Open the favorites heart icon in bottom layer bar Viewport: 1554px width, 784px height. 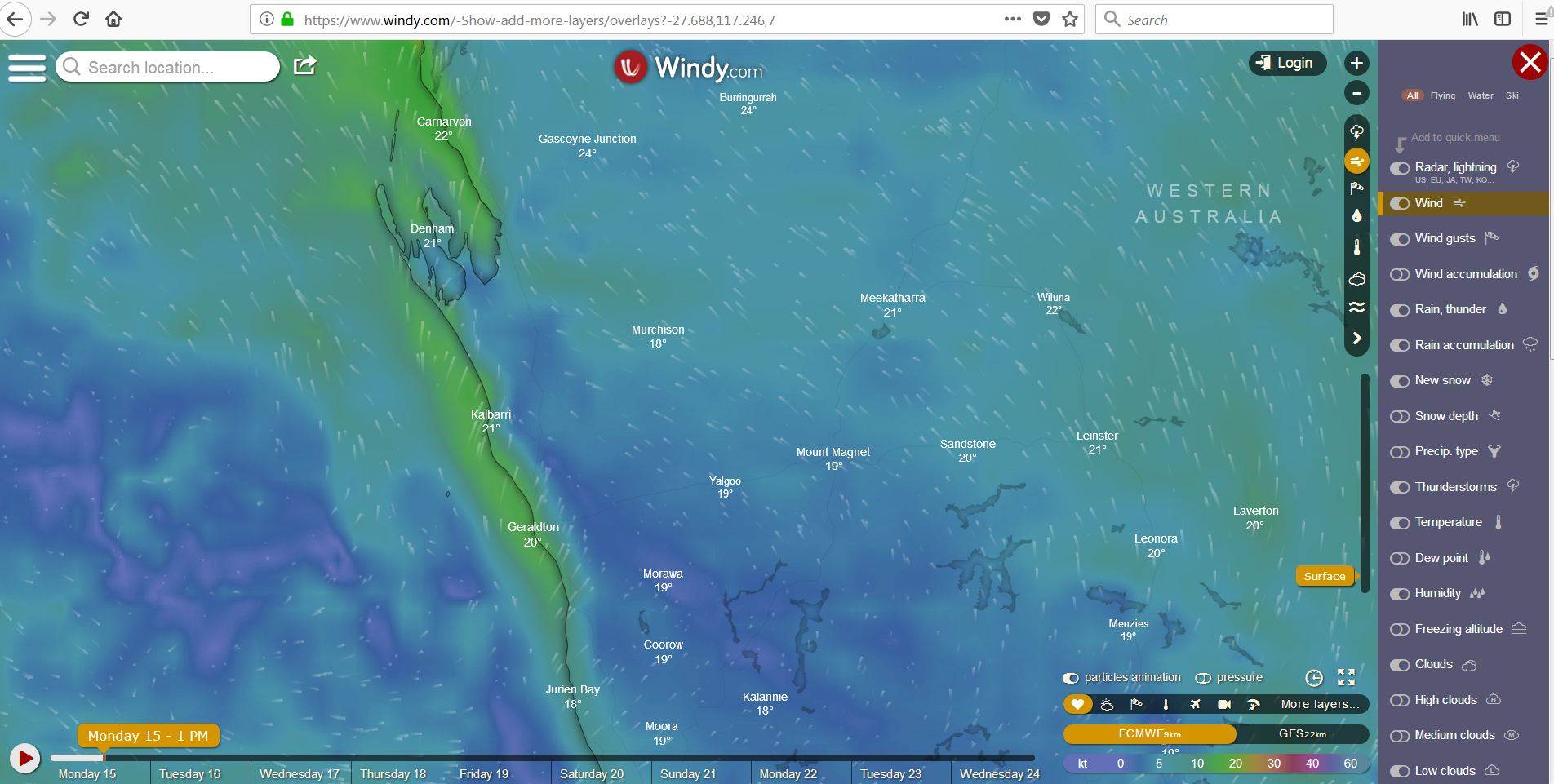click(x=1077, y=704)
